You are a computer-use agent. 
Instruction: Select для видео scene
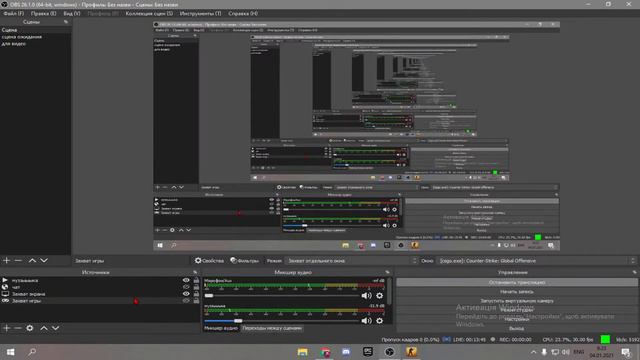(13, 43)
